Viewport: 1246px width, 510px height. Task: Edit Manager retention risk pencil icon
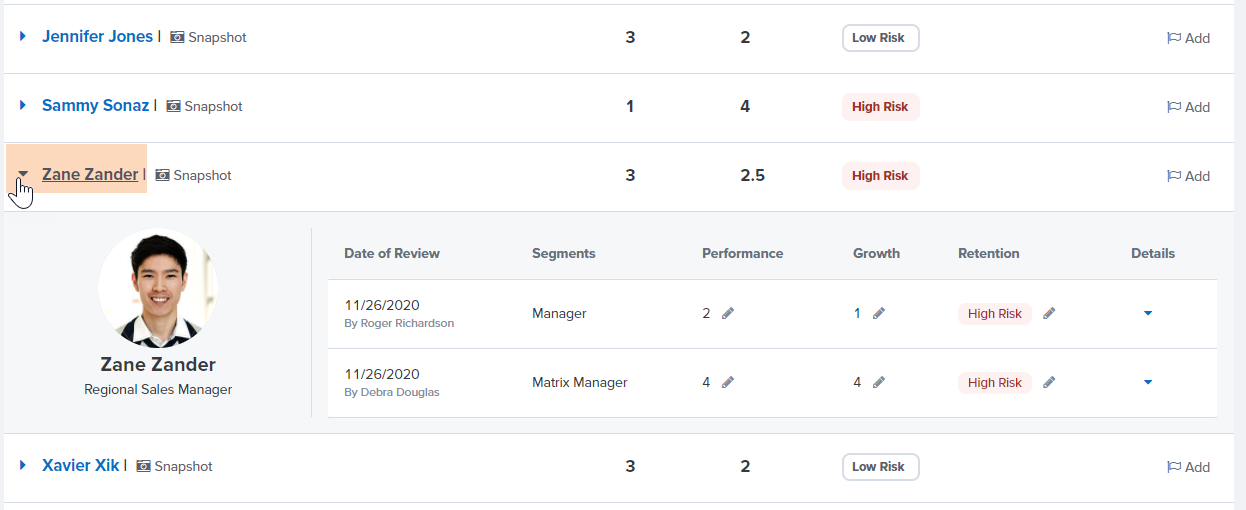[x=1049, y=314]
